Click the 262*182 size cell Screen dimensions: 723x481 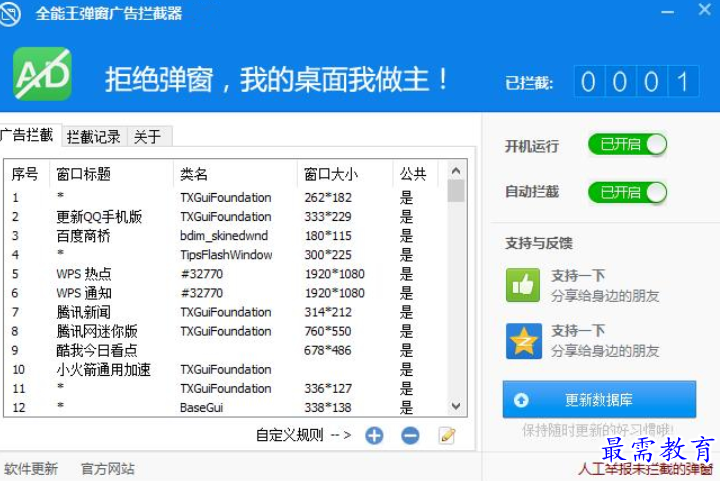pos(328,197)
